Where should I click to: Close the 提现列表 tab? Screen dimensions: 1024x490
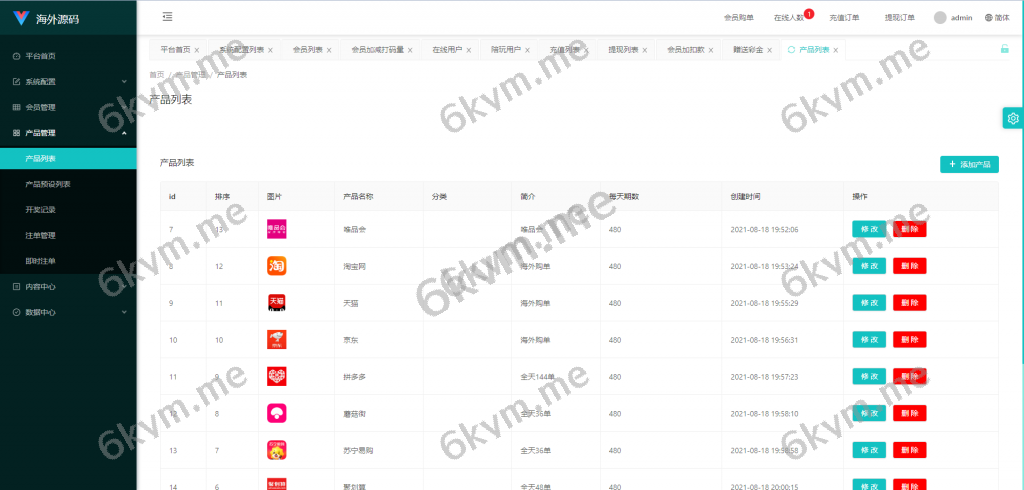(x=645, y=50)
